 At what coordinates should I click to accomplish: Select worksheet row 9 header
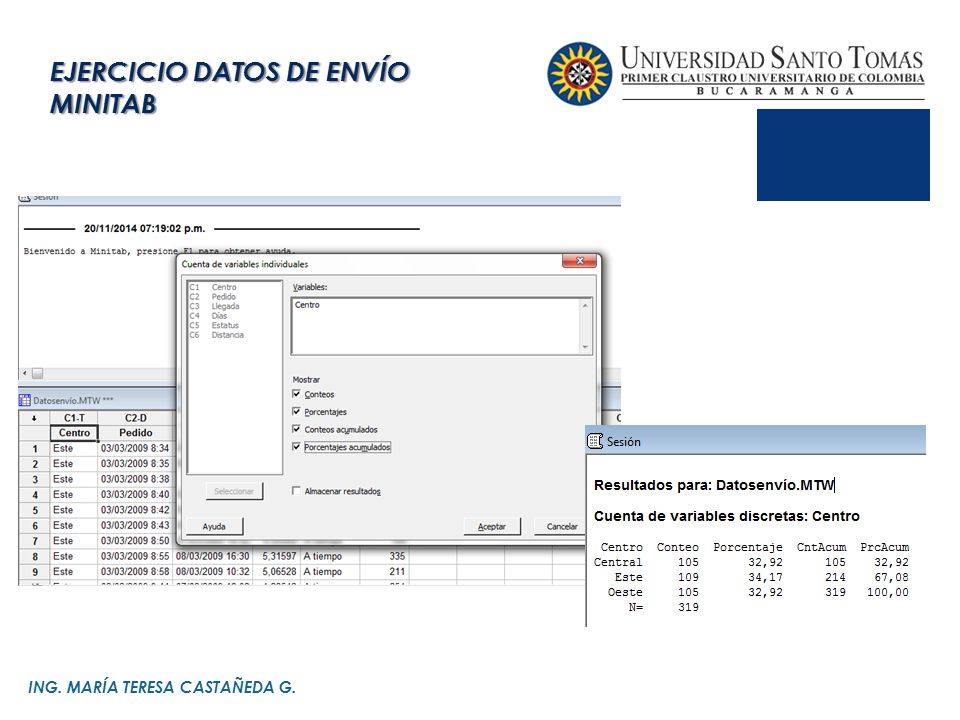(x=35, y=572)
